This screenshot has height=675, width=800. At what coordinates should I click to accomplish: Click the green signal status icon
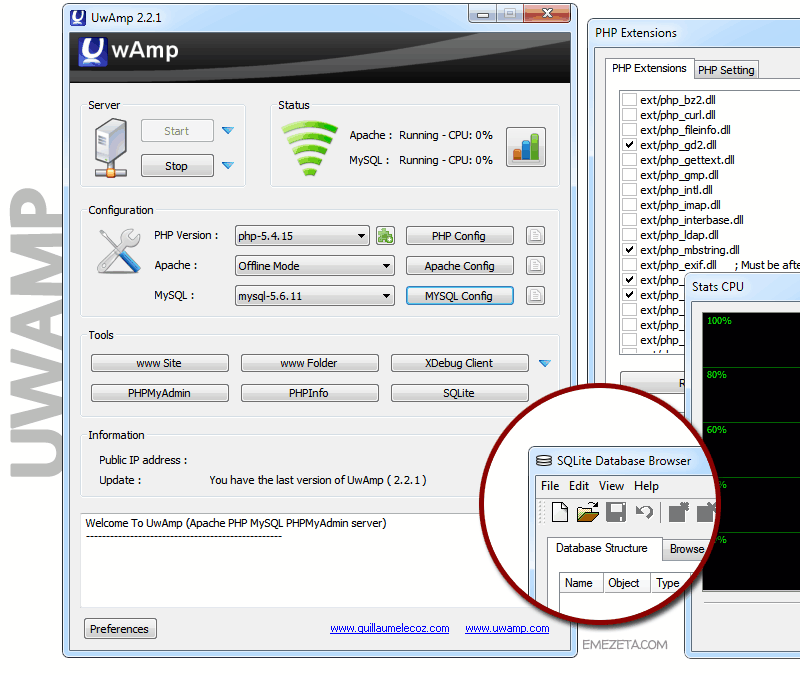coord(309,148)
